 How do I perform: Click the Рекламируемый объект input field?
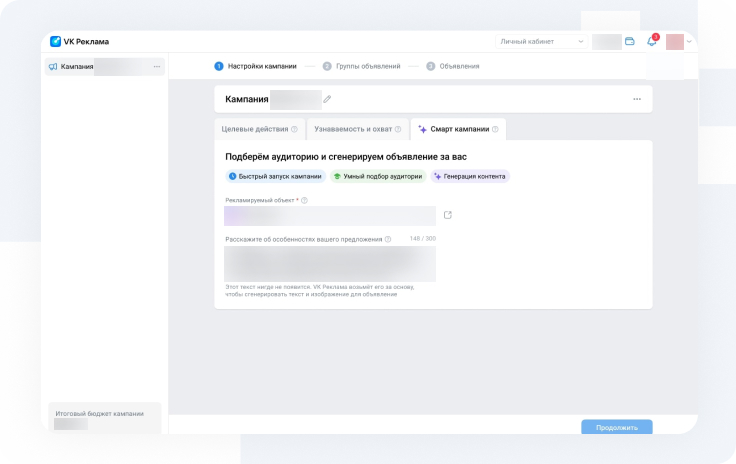(329, 215)
